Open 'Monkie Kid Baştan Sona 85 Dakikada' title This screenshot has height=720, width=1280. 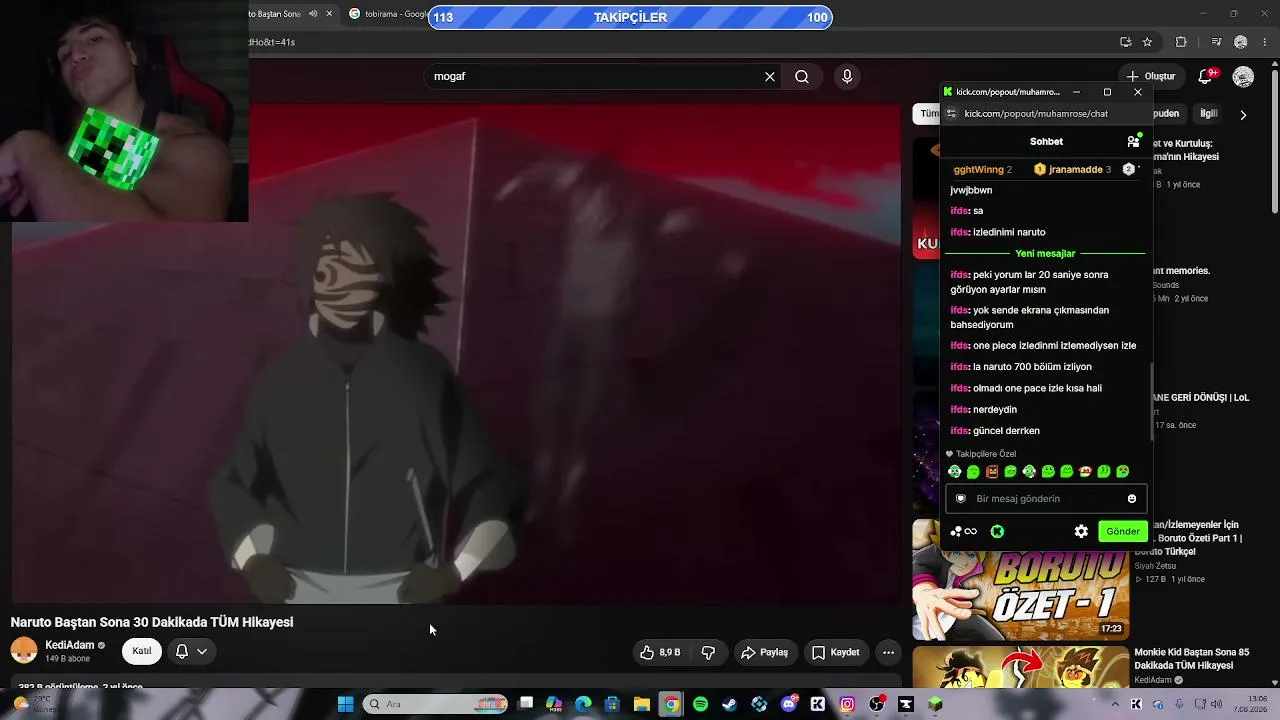tap(1192, 659)
